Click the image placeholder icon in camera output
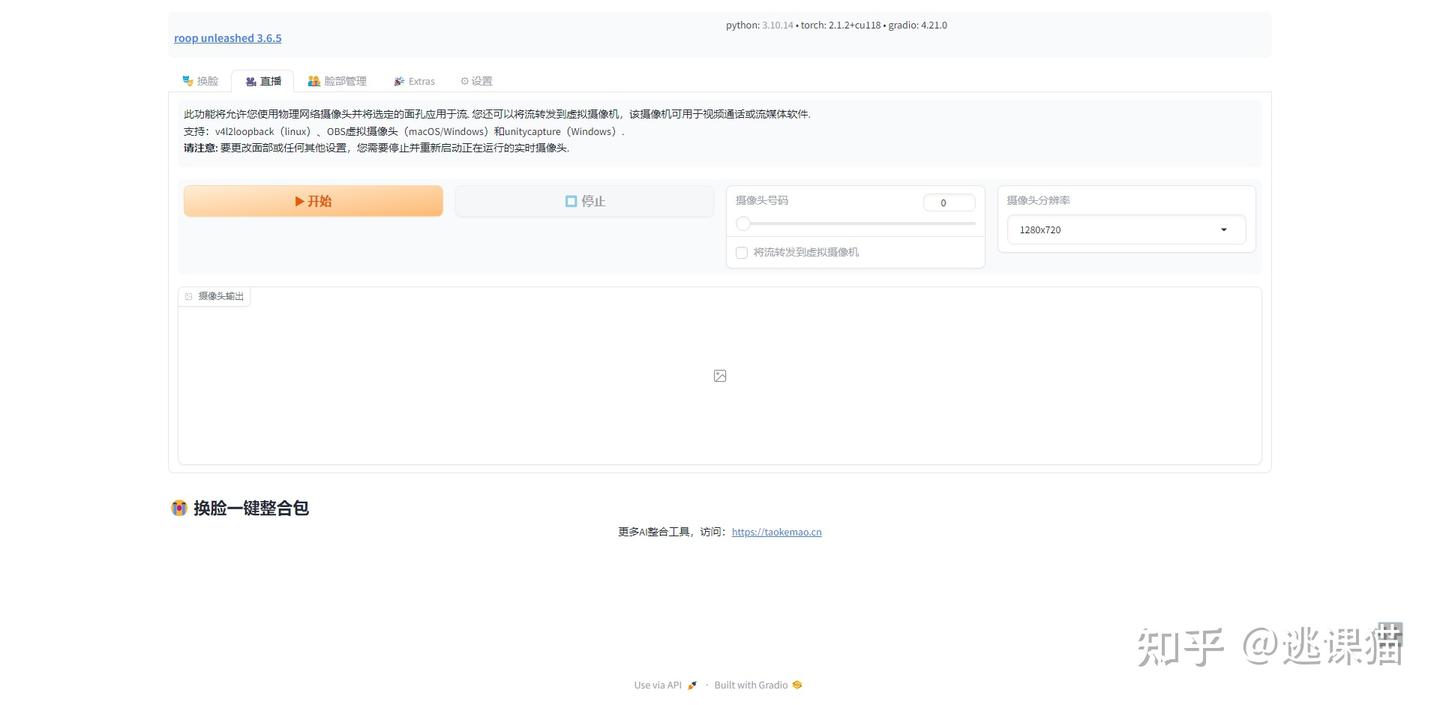Image resolution: width=1440 pixels, height=705 pixels. tap(720, 376)
